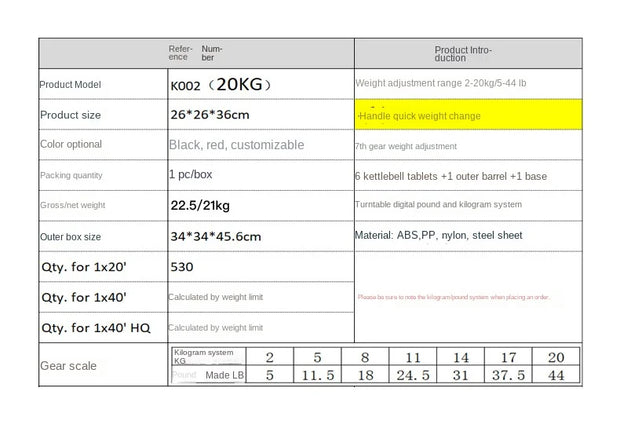Select the Material: ABS, PP, nylon, steel sheet text
This screenshot has width=620, height=428.
point(438,235)
